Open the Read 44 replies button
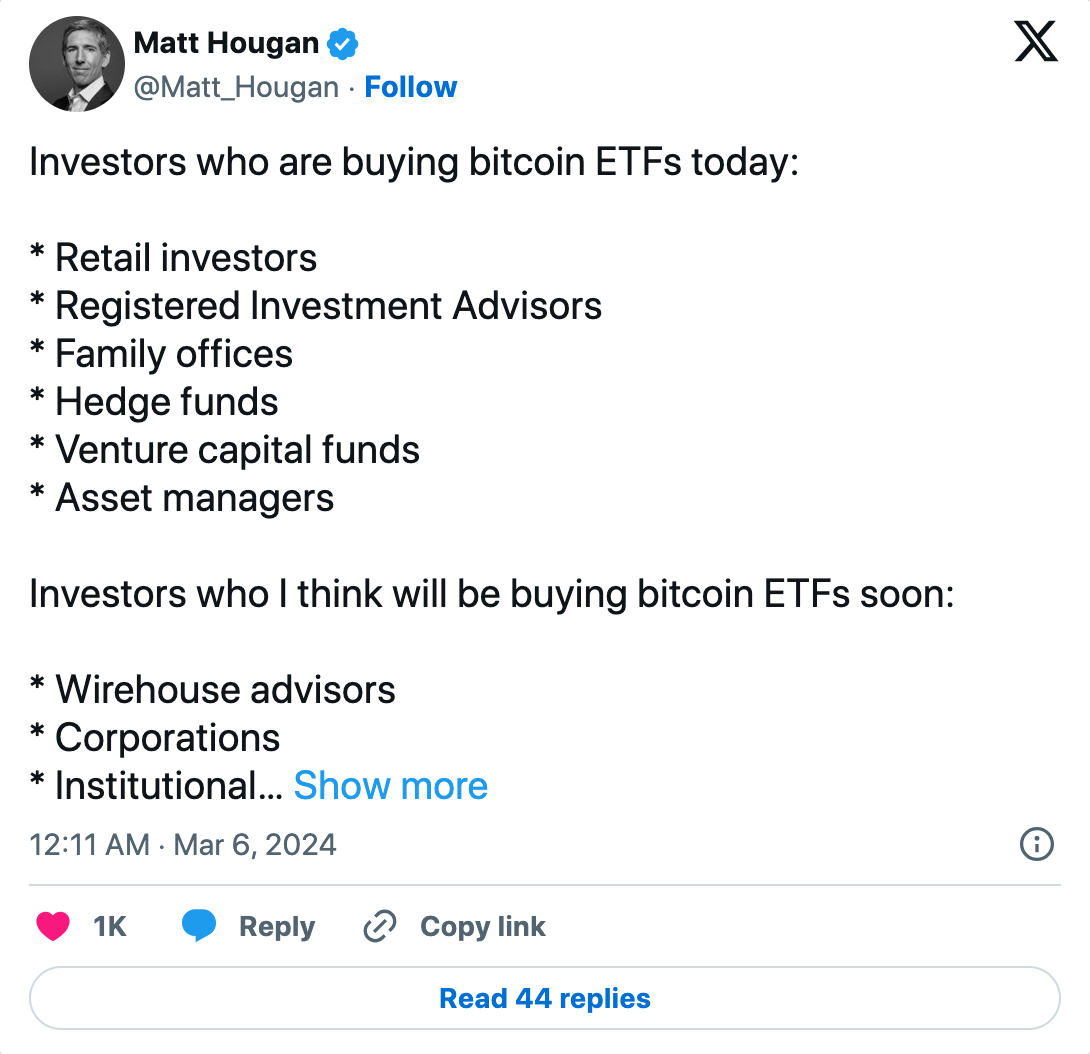This screenshot has width=1090, height=1054. [545, 998]
